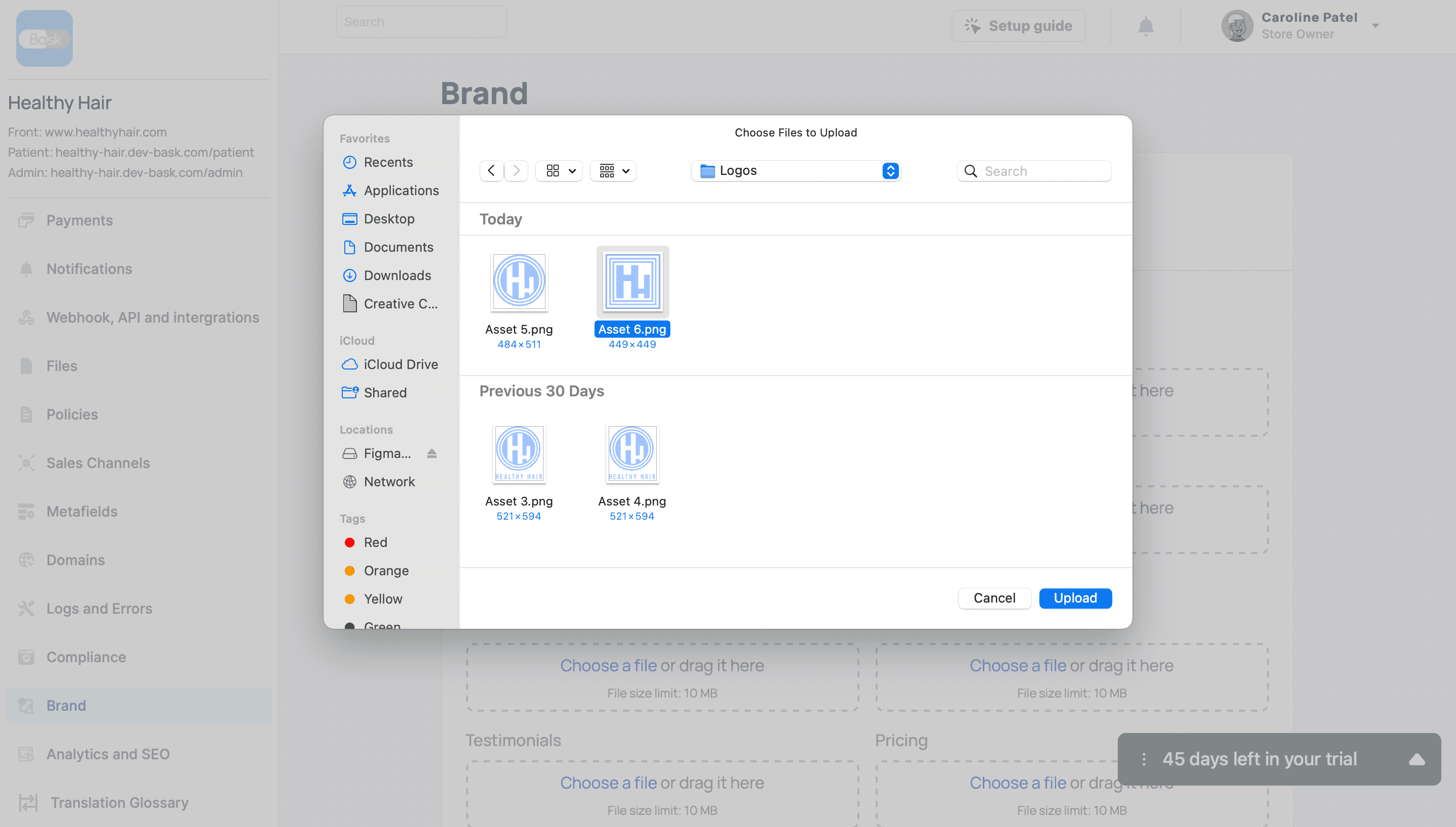Select the Red tag filter
1456x827 pixels.
(376, 542)
